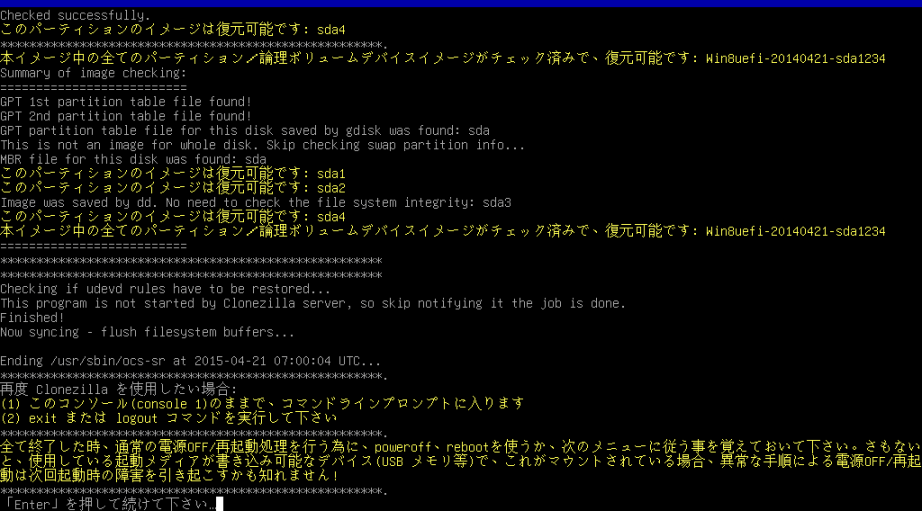
Task: Click option (2) exit または logout line
Action: 169,418
